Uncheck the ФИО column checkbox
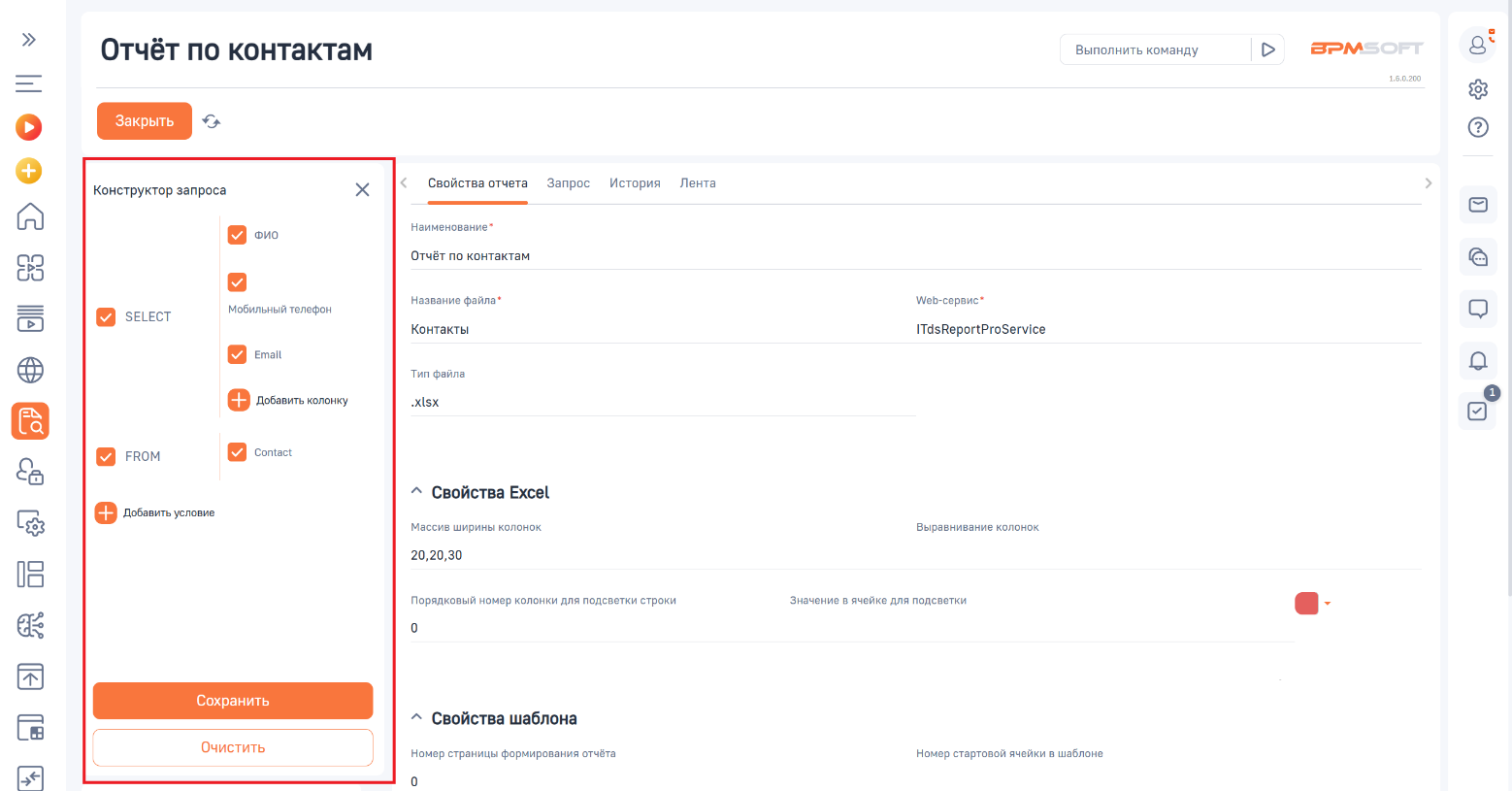This screenshot has width=1512, height=791. pos(237,235)
